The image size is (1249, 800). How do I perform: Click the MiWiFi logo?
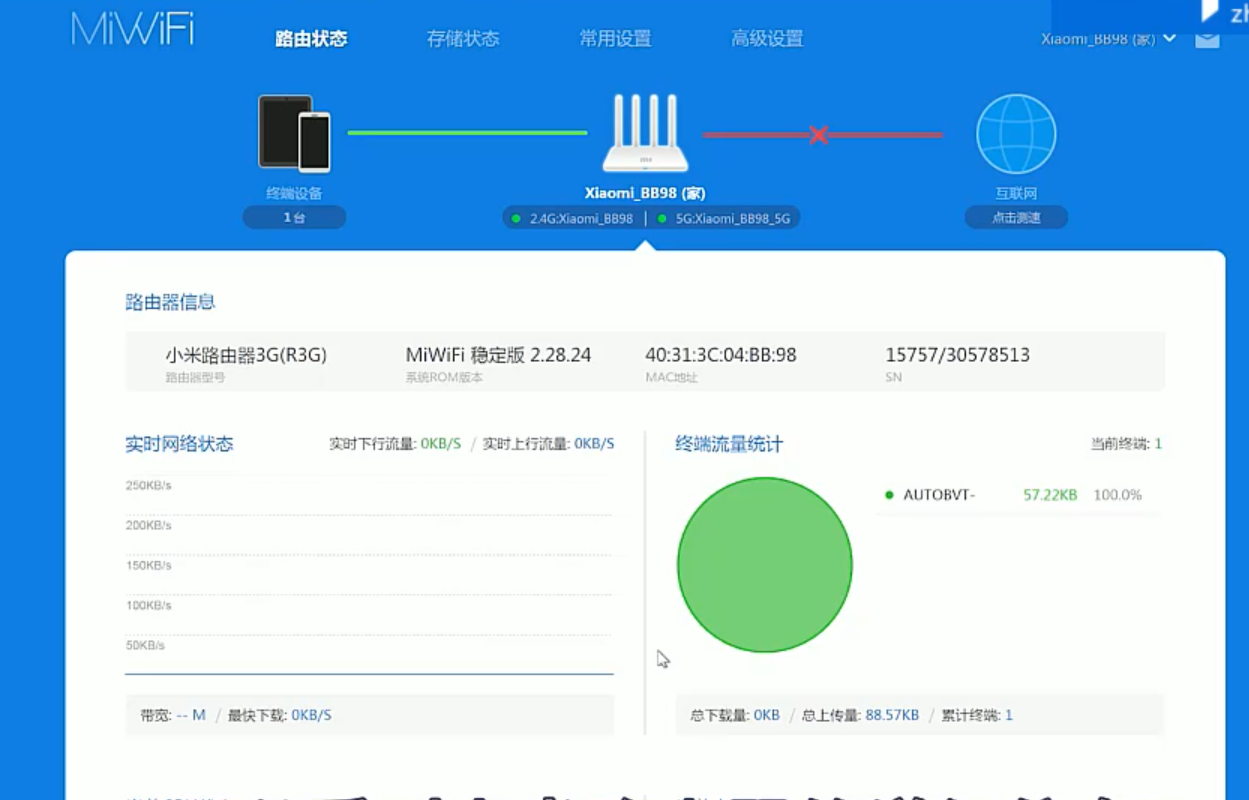point(132,29)
